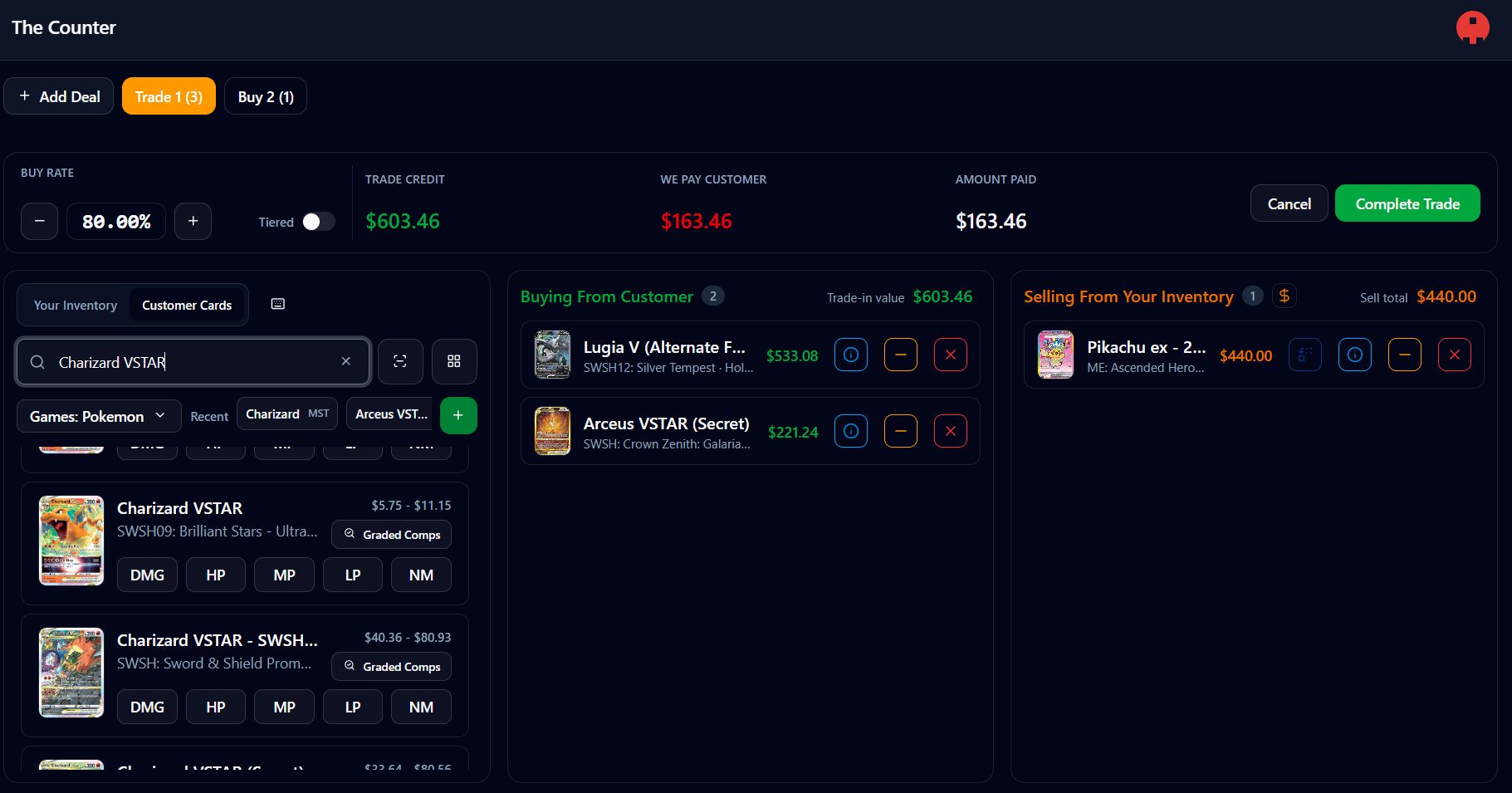This screenshot has height=793, width=1512.
Task: Clear the Charizard VSTAR search text
Action: point(346,361)
